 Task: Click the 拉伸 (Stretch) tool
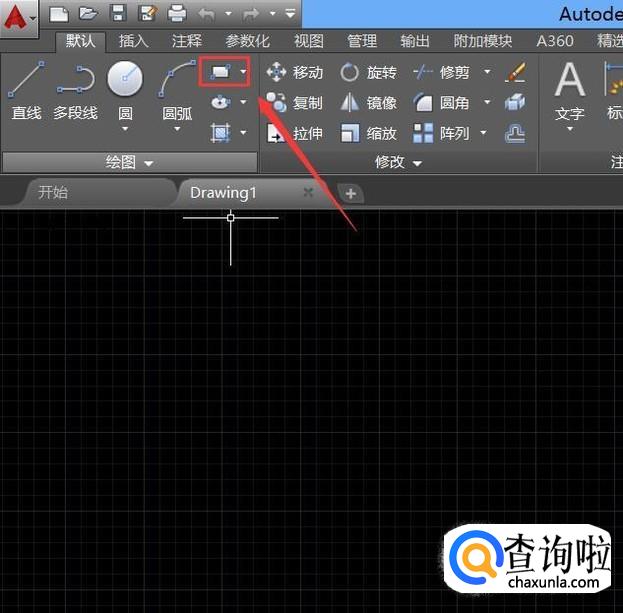[294, 133]
